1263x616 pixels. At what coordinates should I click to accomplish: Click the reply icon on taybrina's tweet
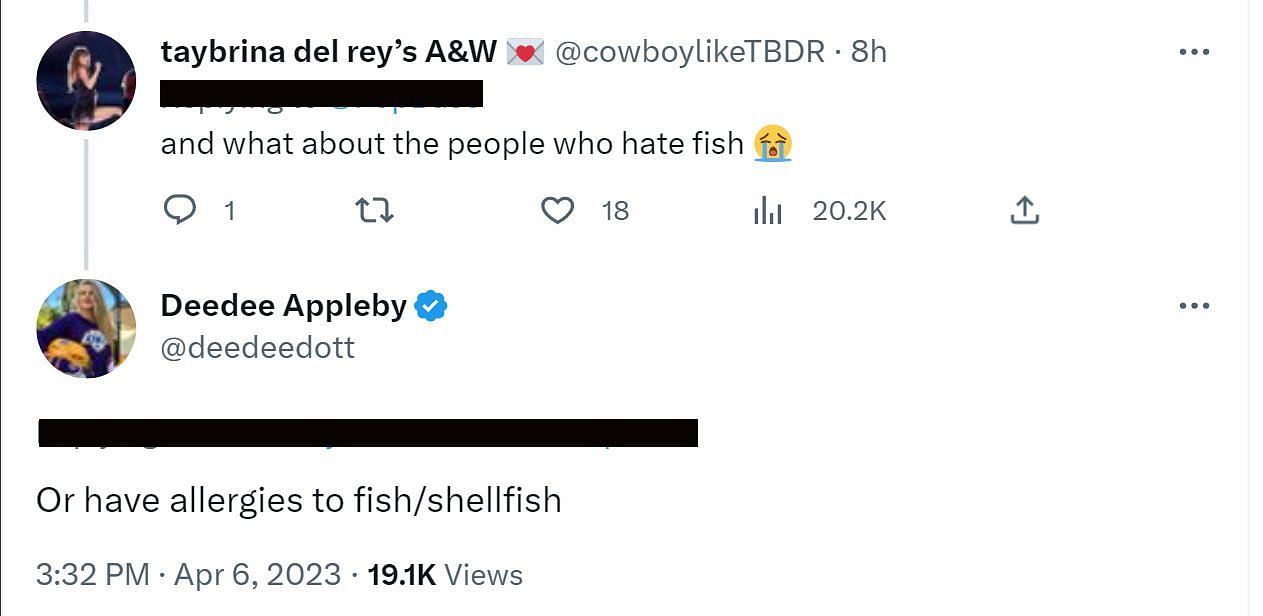tap(179, 210)
